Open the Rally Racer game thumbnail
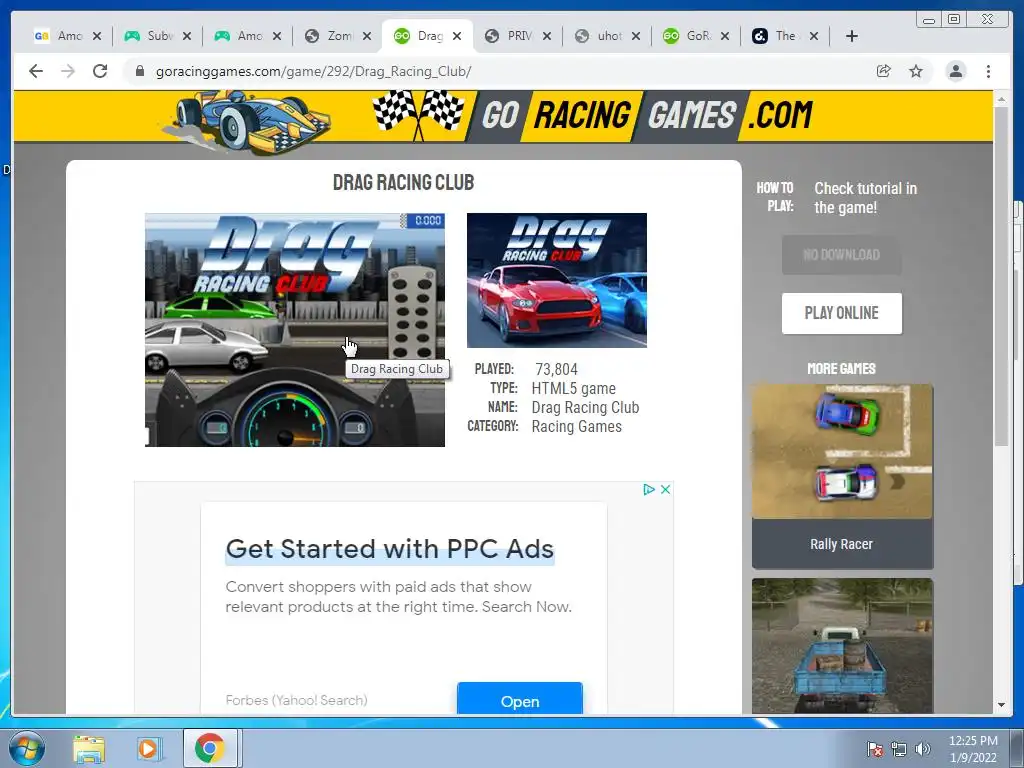 [x=842, y=451]
